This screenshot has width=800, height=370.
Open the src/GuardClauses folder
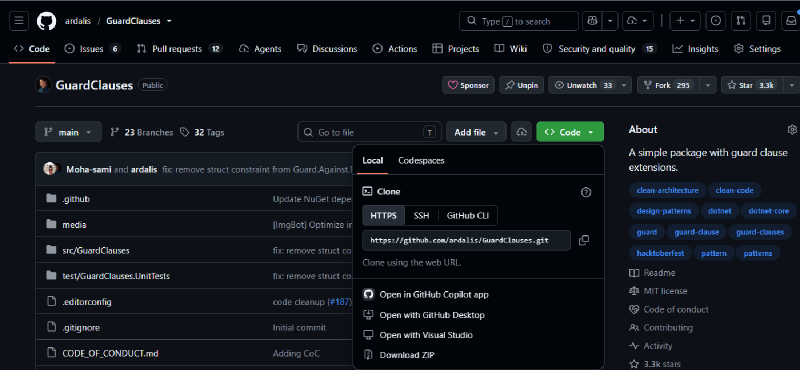(x=96, y=251)
